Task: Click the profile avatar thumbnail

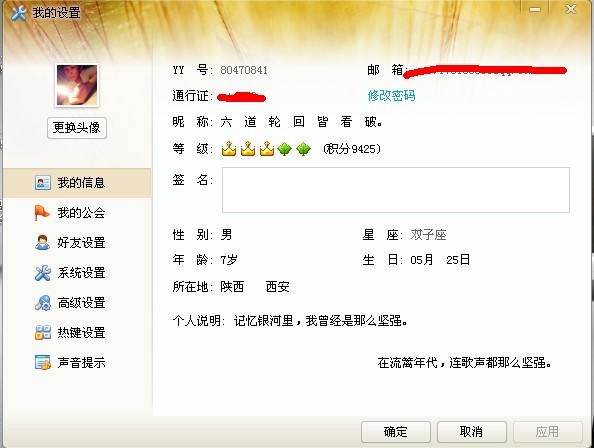Action: (77, 85)
